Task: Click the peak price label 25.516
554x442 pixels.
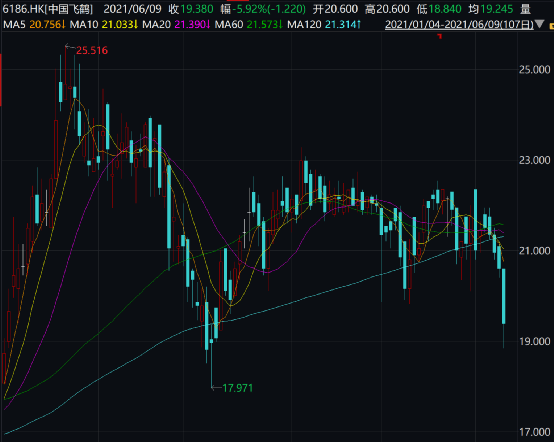Action: point(92,51)
